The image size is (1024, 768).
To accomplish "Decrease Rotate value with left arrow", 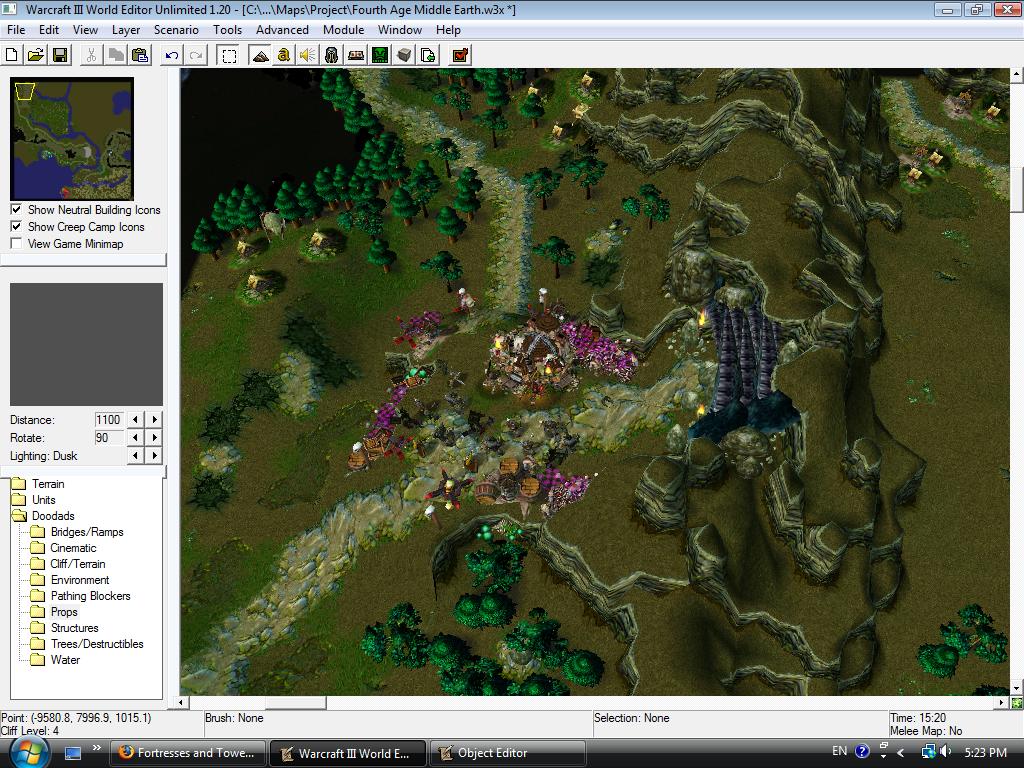I will pos(135,438).
